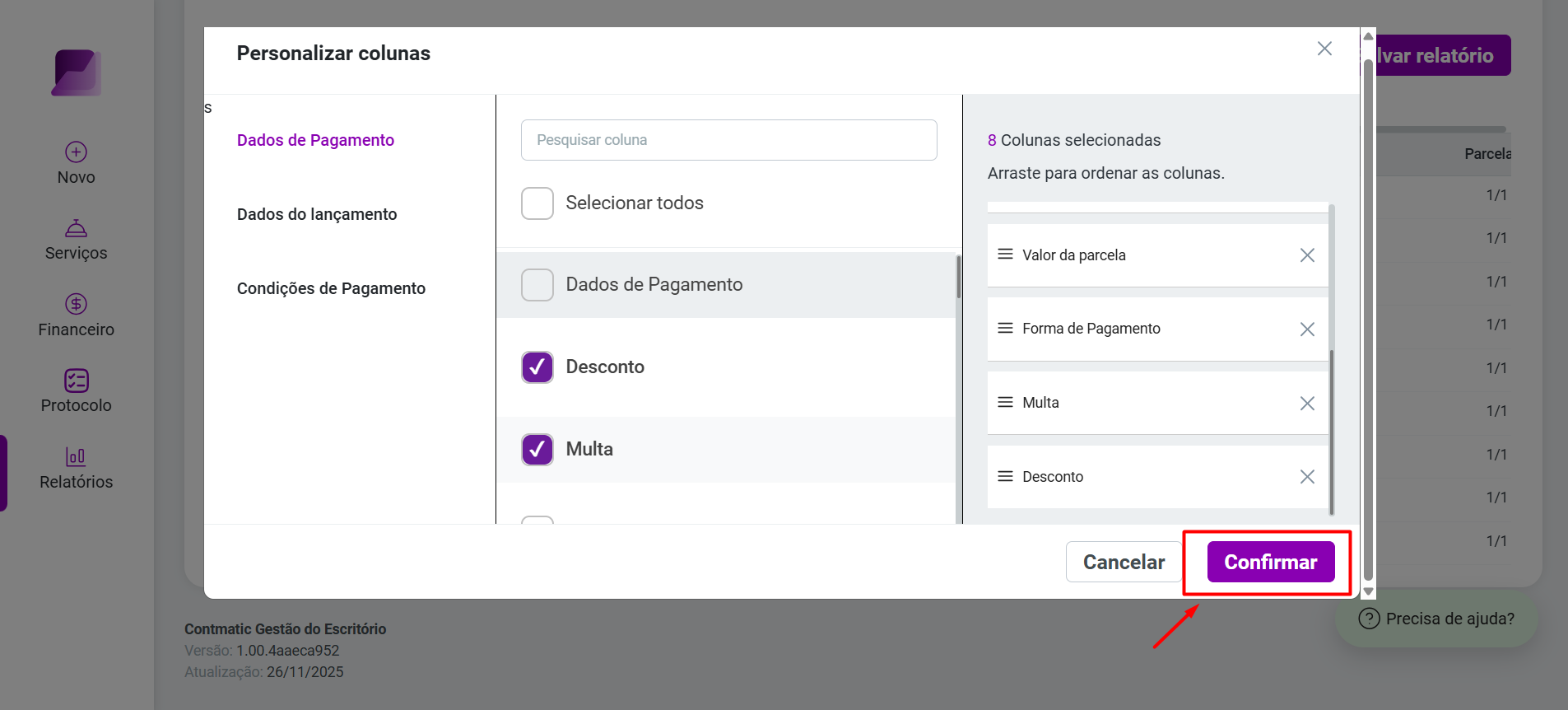Open the Novo plus icon

click(77, 152)
